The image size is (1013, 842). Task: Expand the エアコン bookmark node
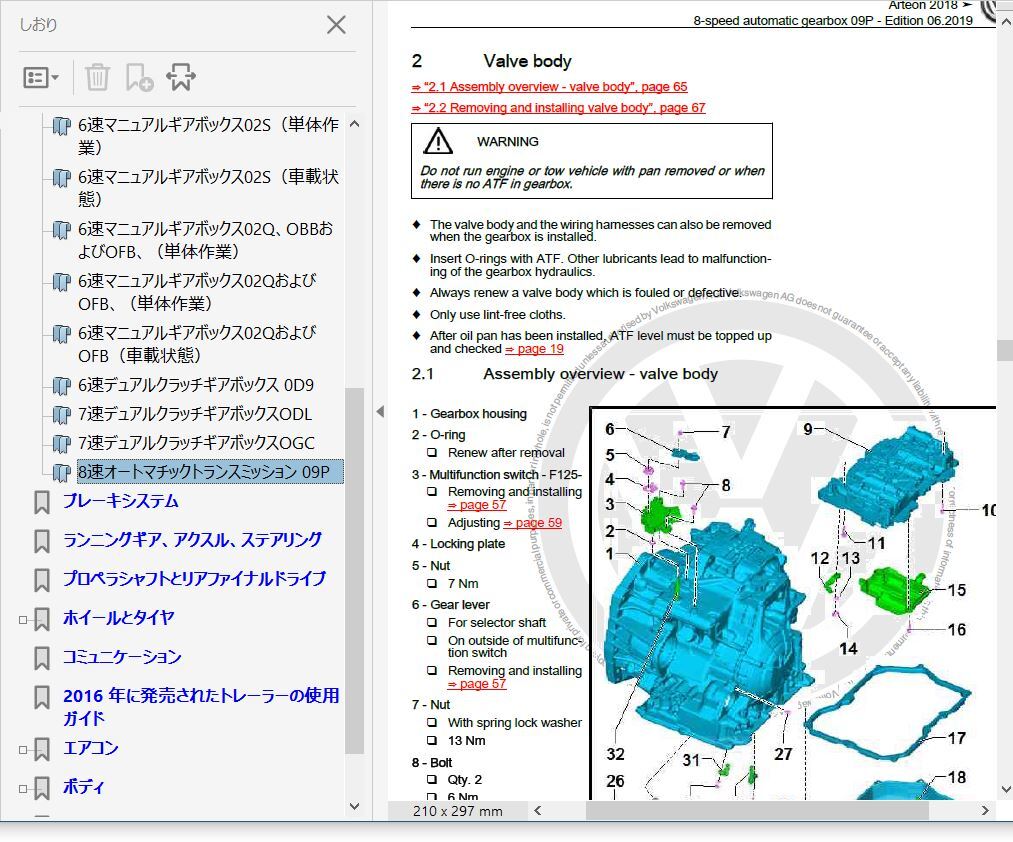[x=23, y=750]
